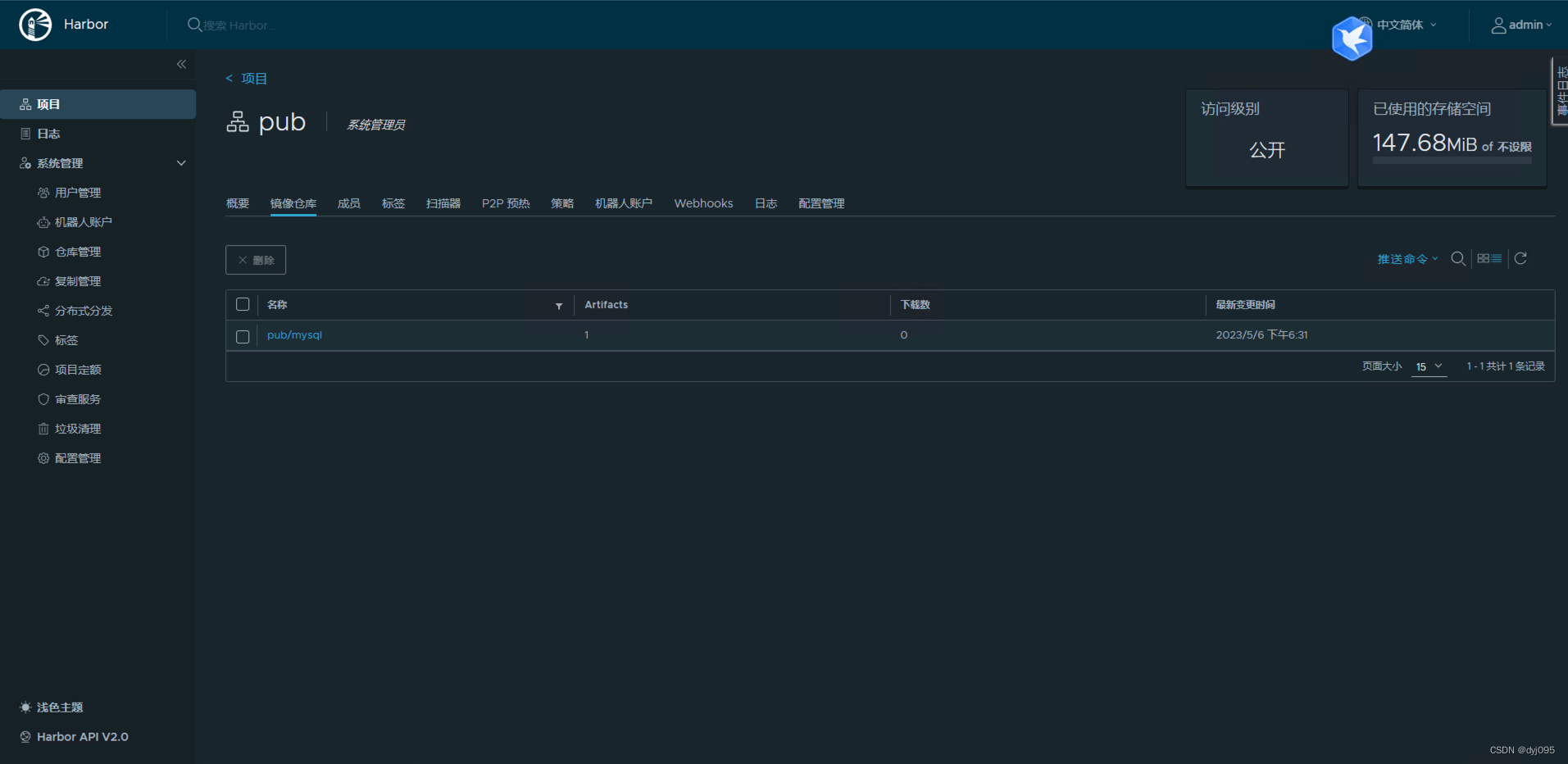Switch to the 策略 tab
This screenshot has height=764, width=1568.
click(x=562, y=203)
